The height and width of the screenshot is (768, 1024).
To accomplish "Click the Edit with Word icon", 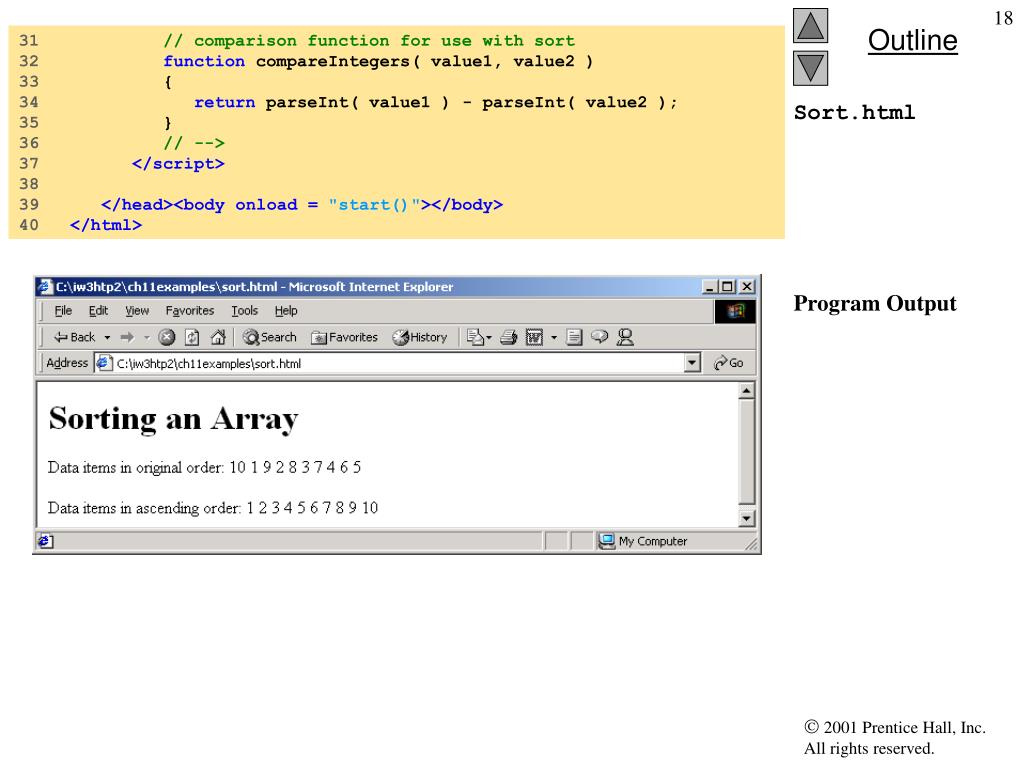I will pyautogui.click(x=534, y=337).
